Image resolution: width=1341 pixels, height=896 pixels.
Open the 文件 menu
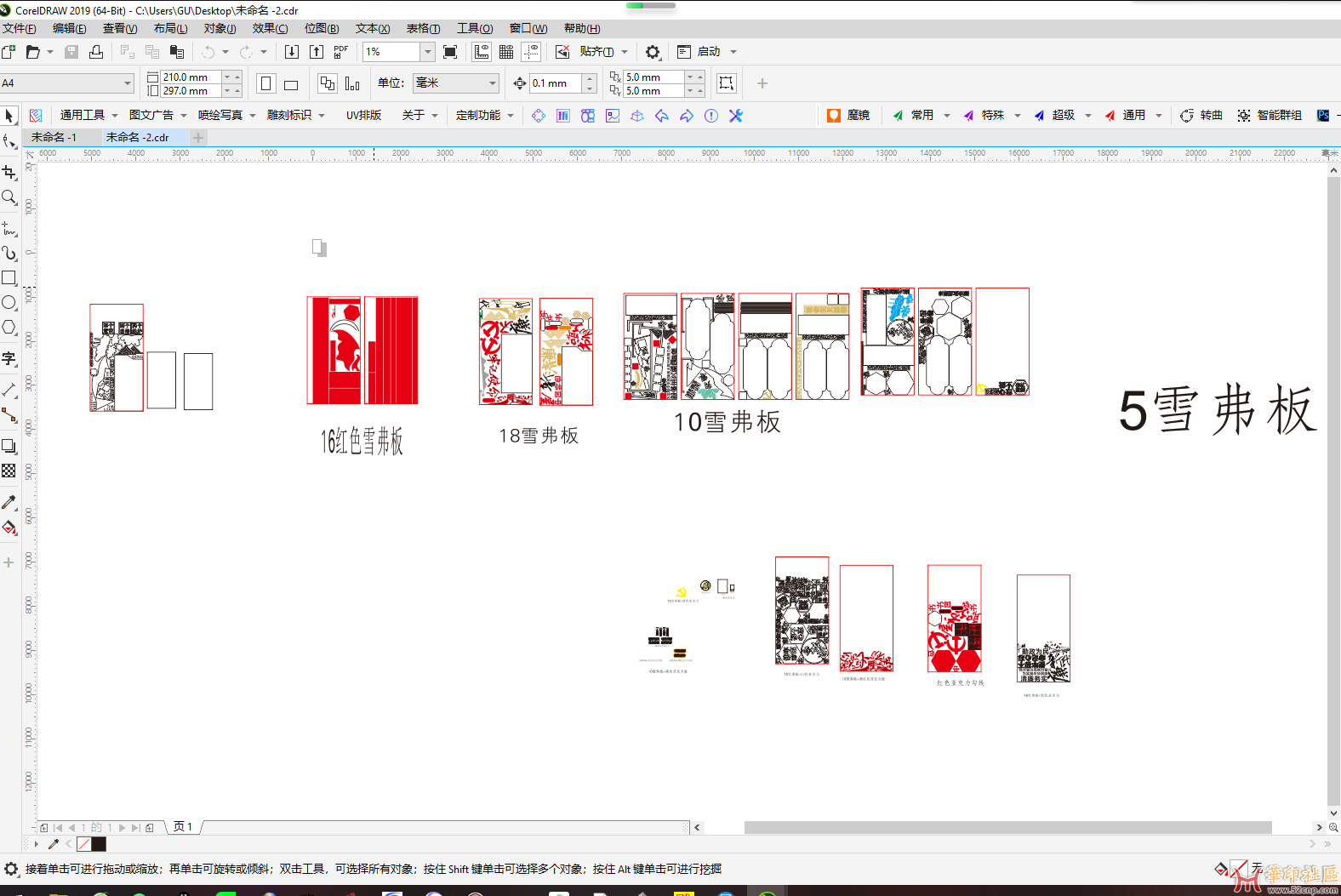coord(19,28)
